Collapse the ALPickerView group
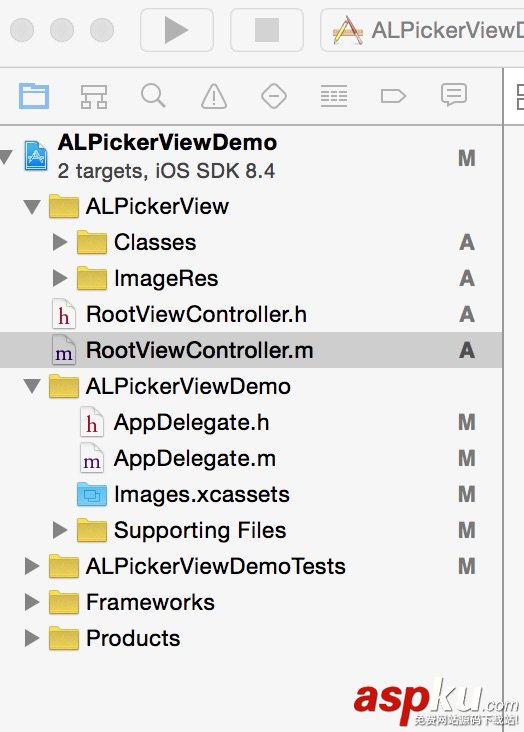This screenshot has height=732, width=524. (x=32, y=206)
